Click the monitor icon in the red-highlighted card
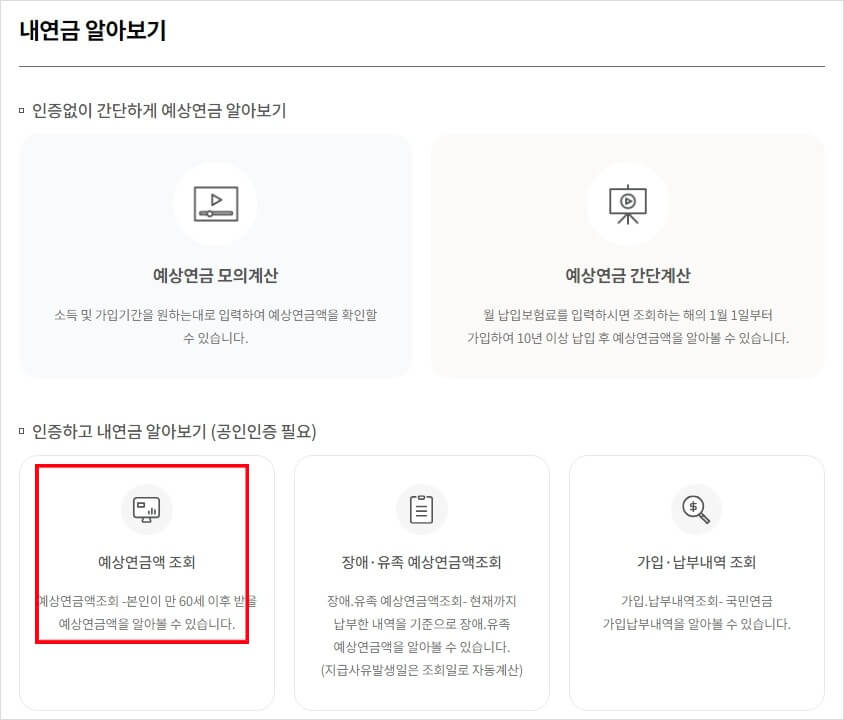This screenshot has height=720, width=844. click(146, 509)
